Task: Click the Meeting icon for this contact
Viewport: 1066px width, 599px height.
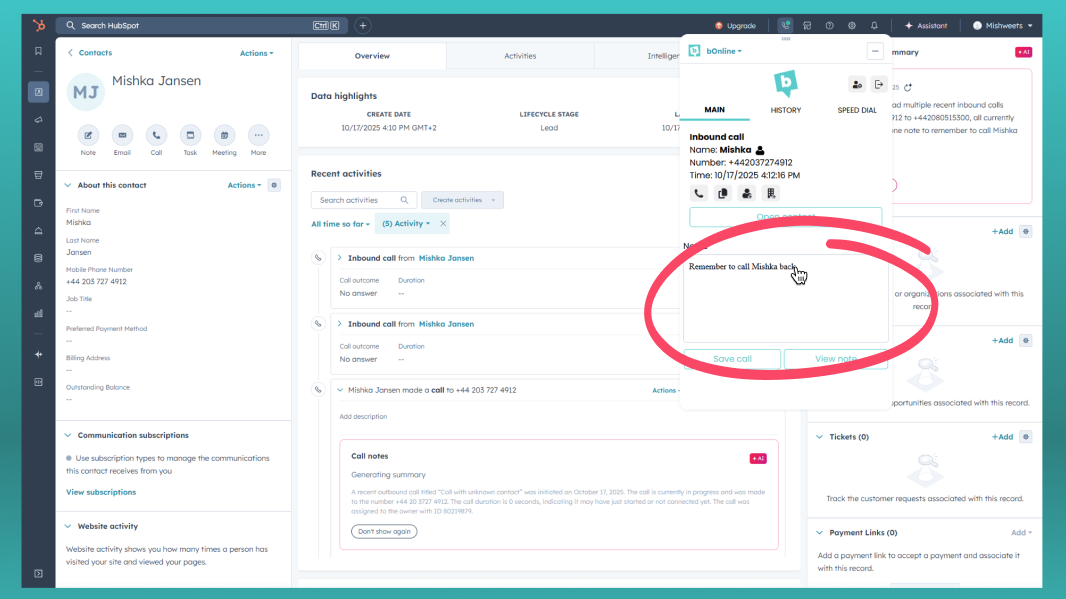Action: pos(224,135)
